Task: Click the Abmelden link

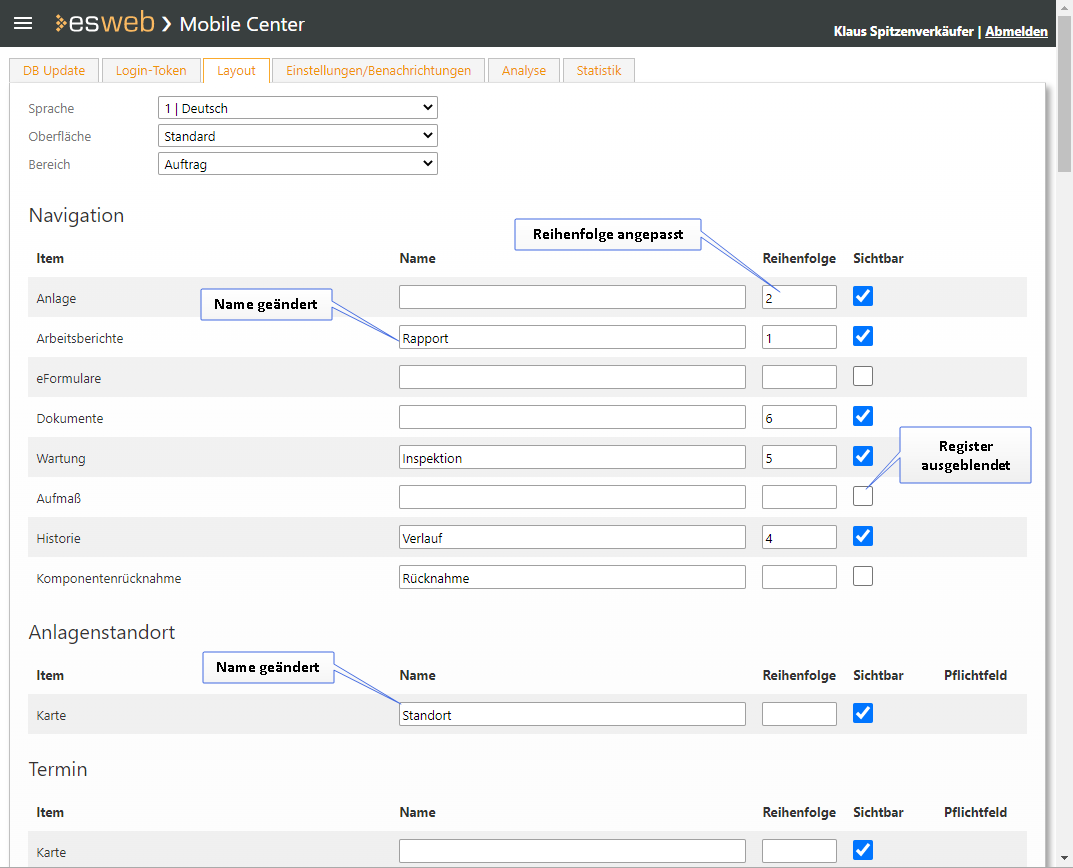Action: click(1016, 31)
